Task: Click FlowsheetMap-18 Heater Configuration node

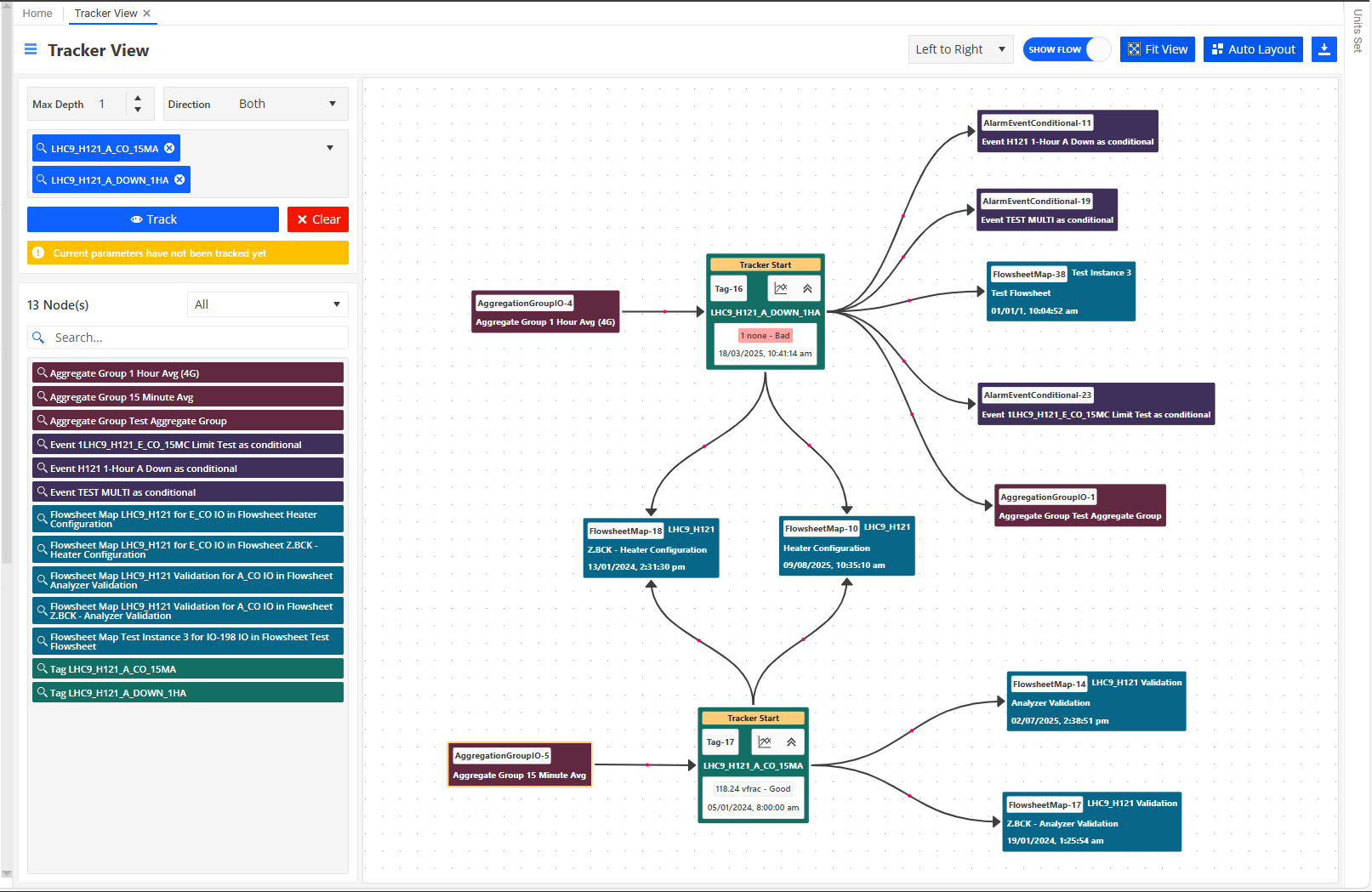Action: [x=652, y=548]
